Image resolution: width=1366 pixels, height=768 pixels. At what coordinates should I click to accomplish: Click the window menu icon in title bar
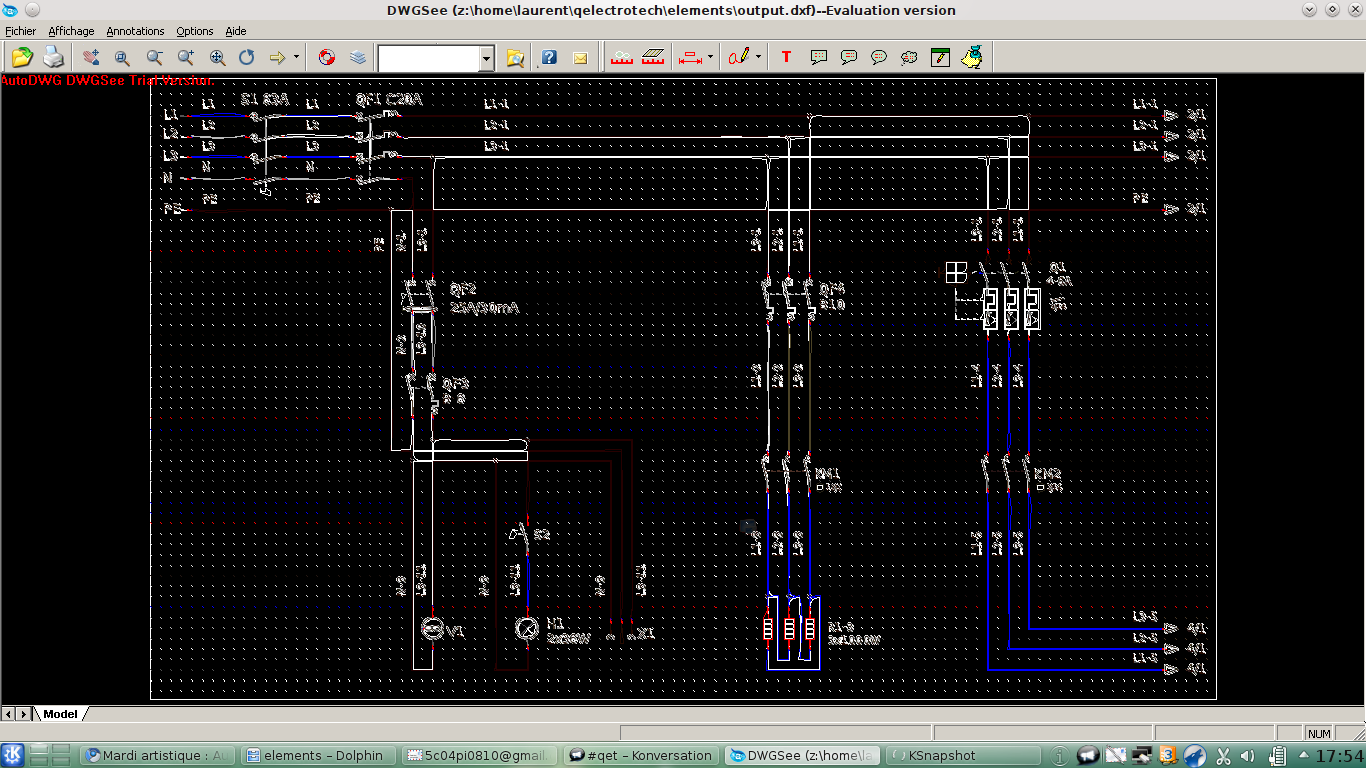[10, 10]
